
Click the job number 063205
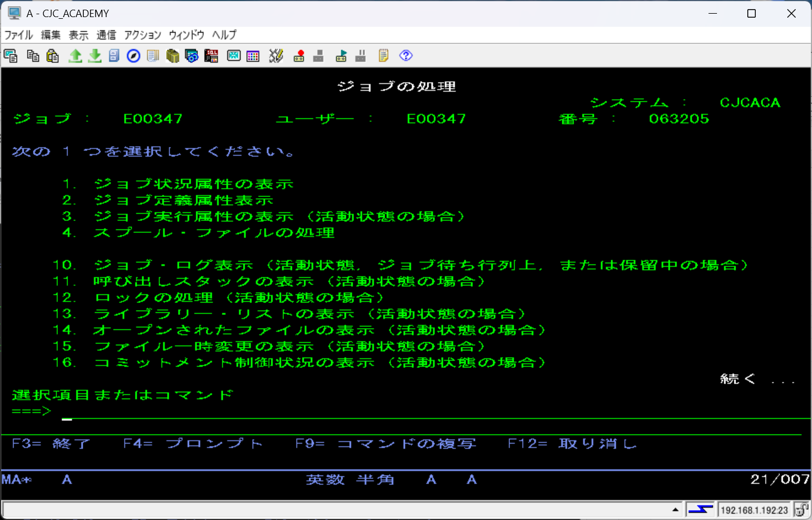click(x=679, y=119)
